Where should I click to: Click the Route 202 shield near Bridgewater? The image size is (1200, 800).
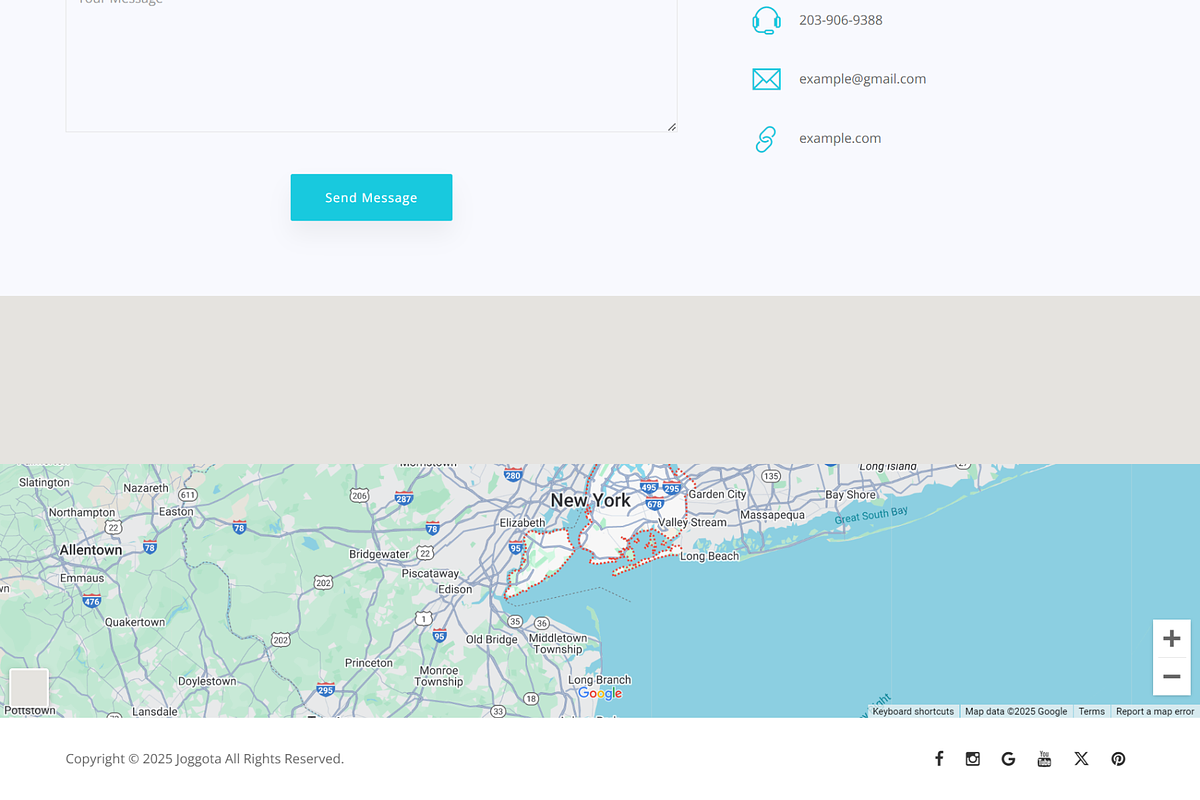point(323,582)
